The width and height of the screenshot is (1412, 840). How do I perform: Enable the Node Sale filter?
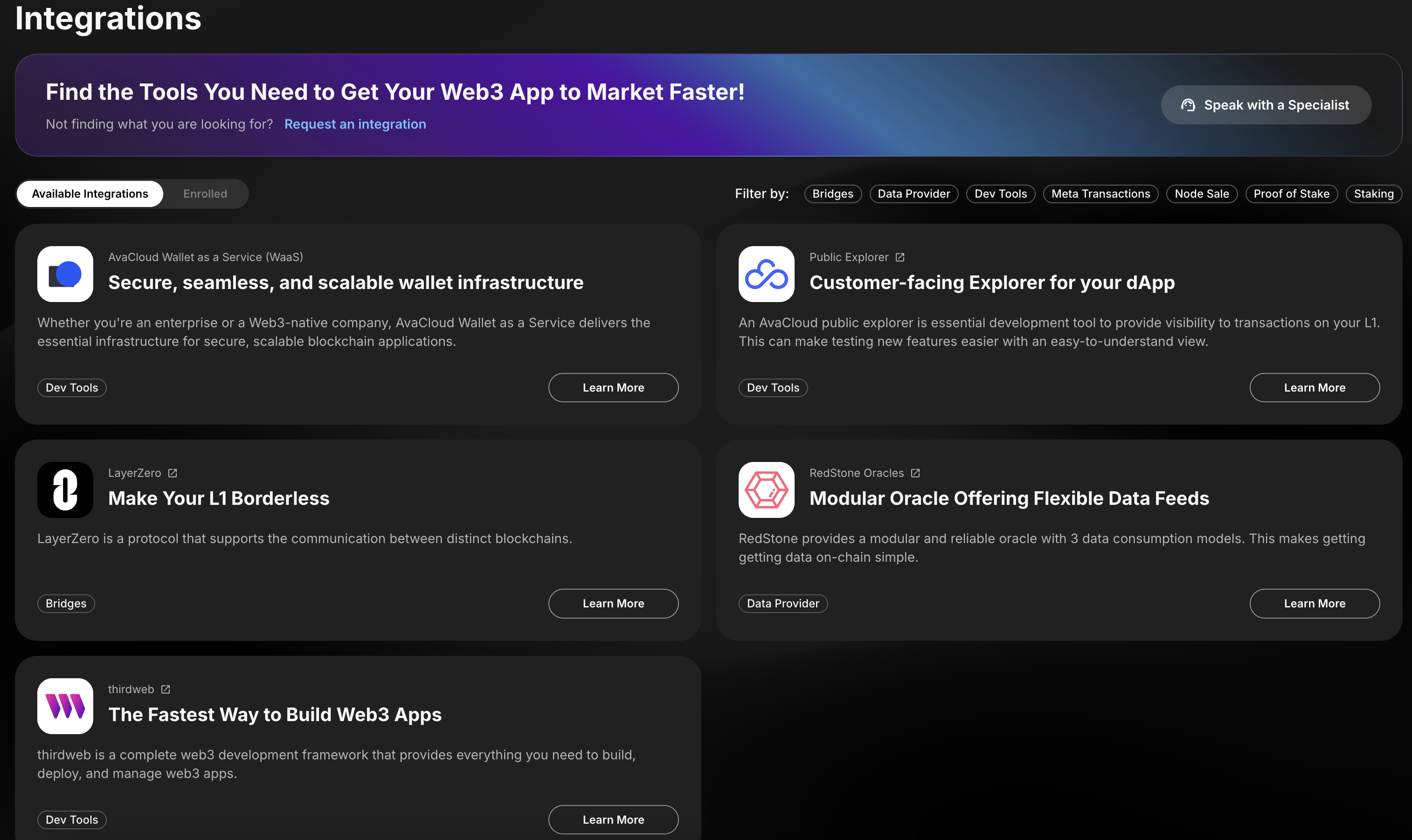(x=1201, y=193)
